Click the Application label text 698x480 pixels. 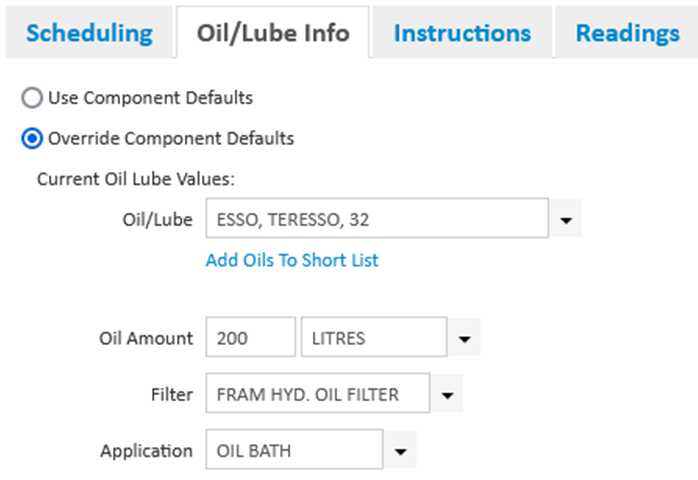coord(146,450)
